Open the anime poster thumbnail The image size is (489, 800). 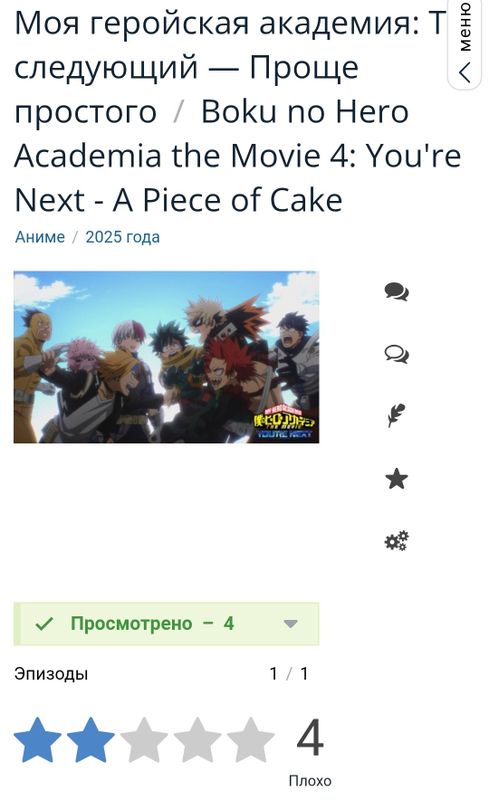(166, 357)
